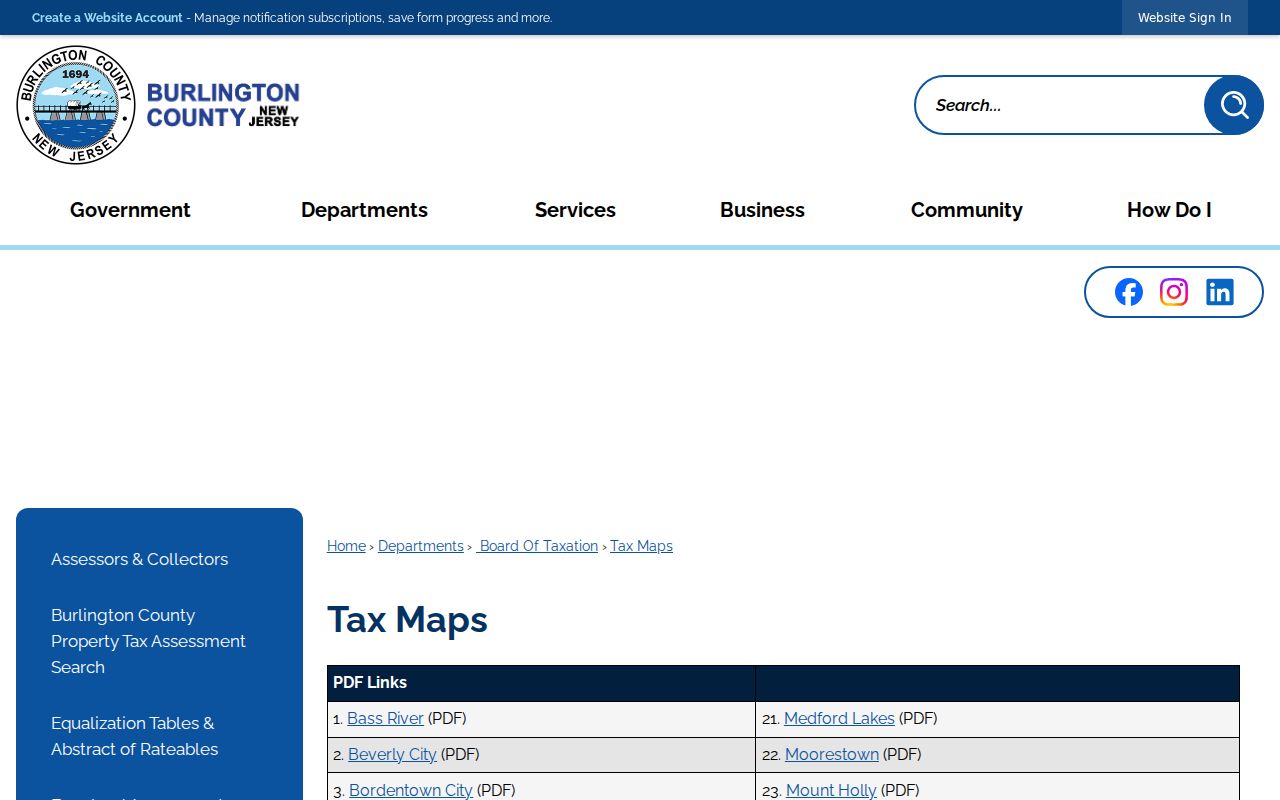
Task: Open the Facebook page icon
Action: pos(1129,292)
